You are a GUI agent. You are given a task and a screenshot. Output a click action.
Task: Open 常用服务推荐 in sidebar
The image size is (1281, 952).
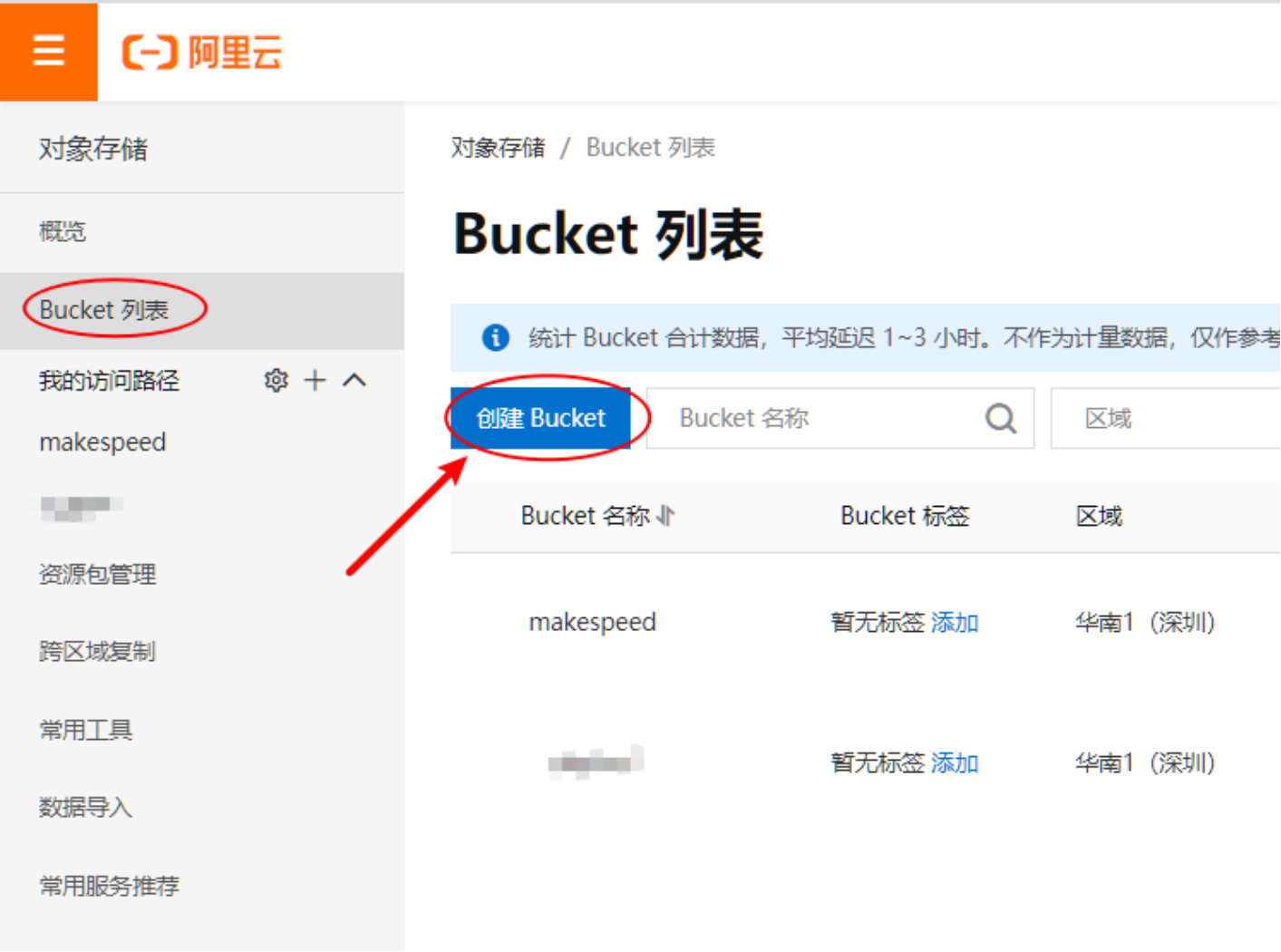click(x=110, y=885)
